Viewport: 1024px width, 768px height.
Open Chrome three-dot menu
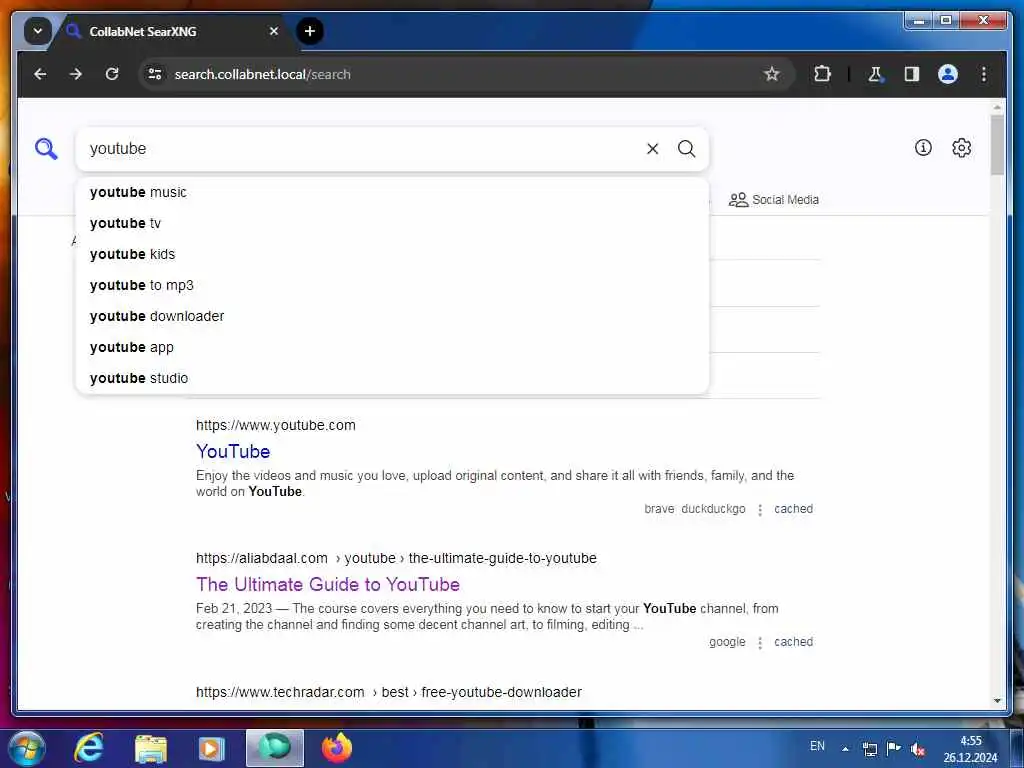pyautogui.click(x=984, y=74)
